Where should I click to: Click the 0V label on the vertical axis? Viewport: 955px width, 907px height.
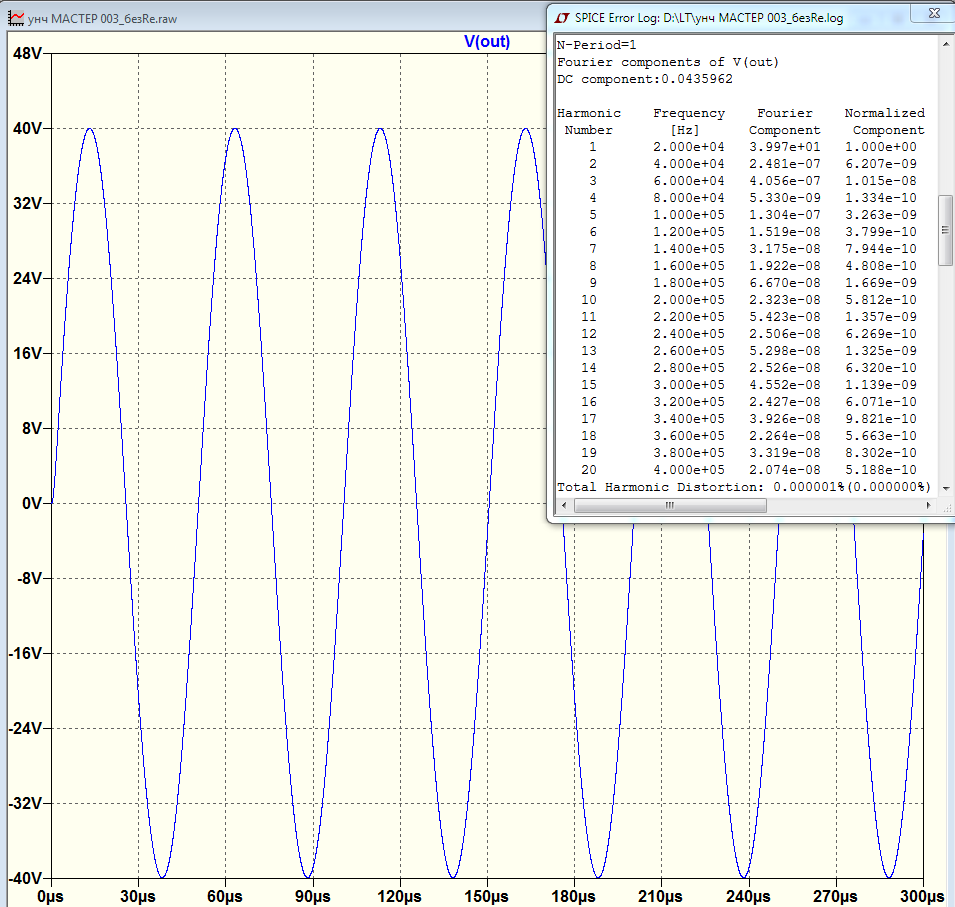30,503
